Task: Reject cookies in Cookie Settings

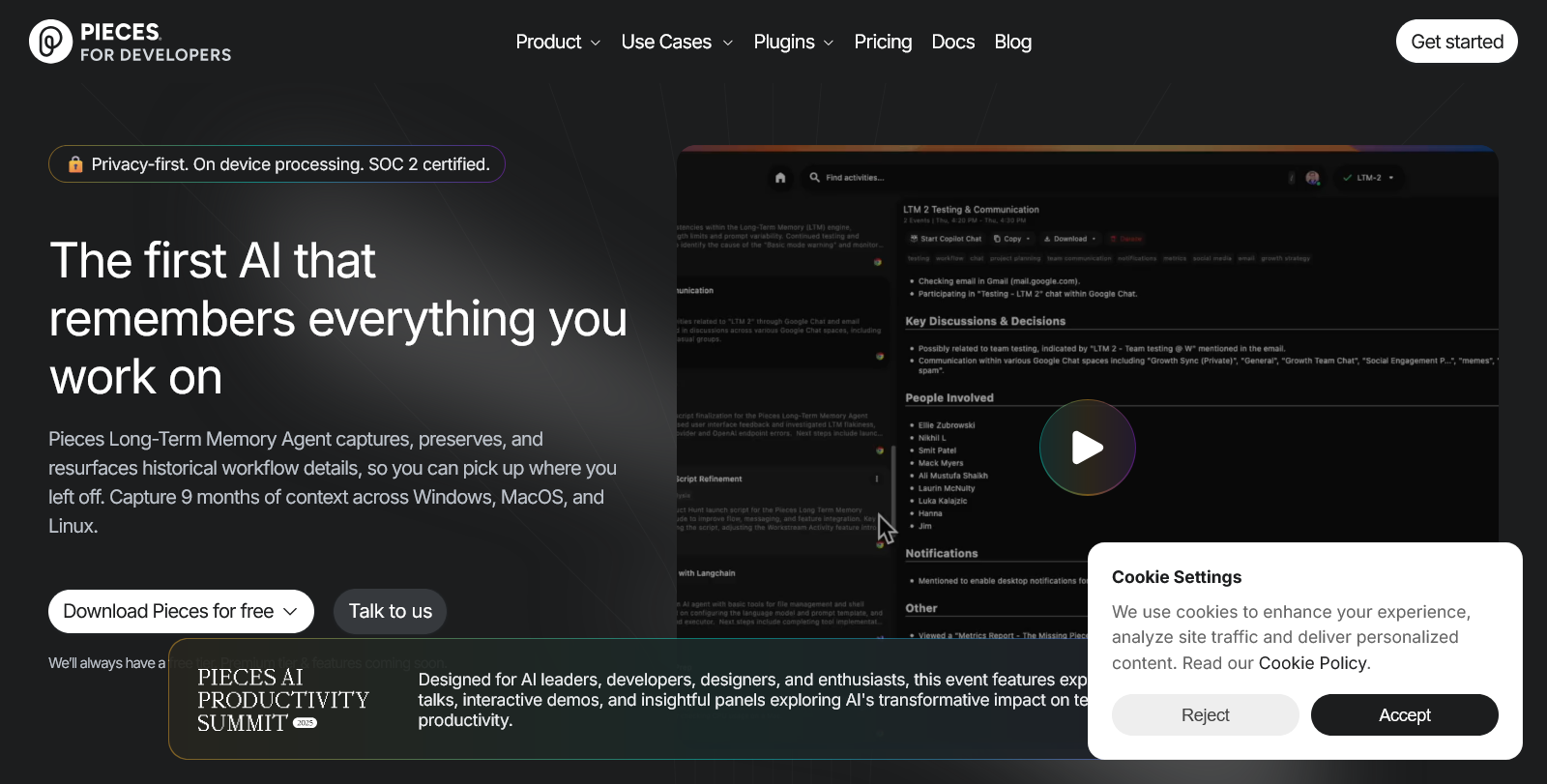Action: (x=1205, y=715)
